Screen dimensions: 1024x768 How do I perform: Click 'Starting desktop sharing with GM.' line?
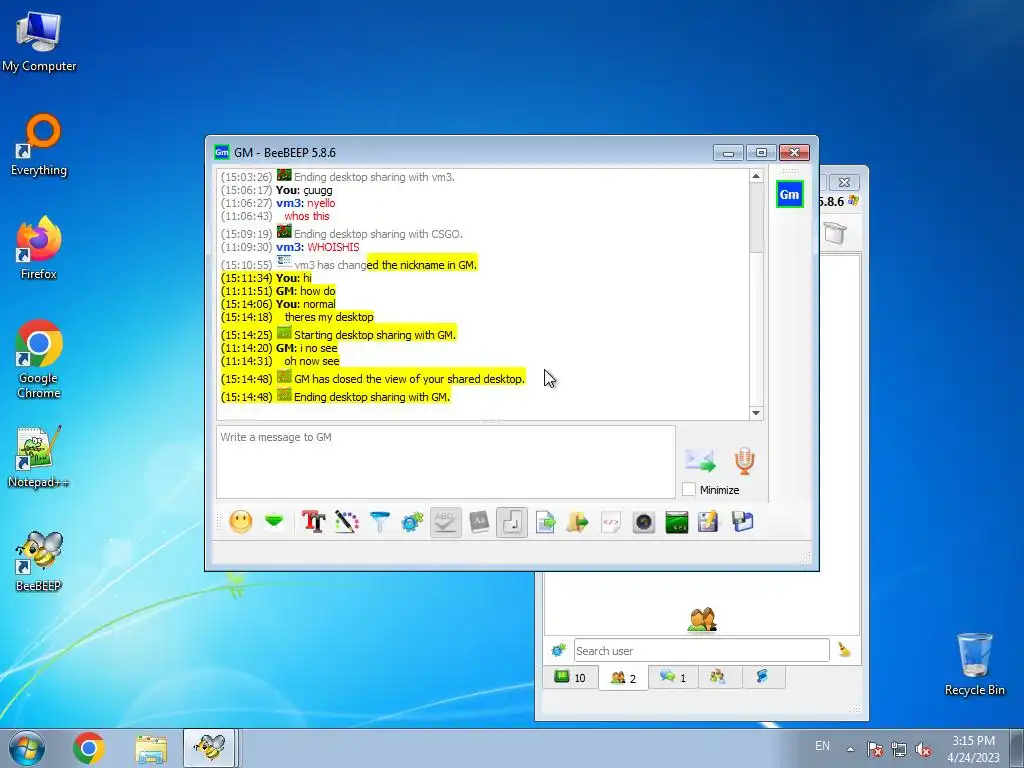point(375,335)
